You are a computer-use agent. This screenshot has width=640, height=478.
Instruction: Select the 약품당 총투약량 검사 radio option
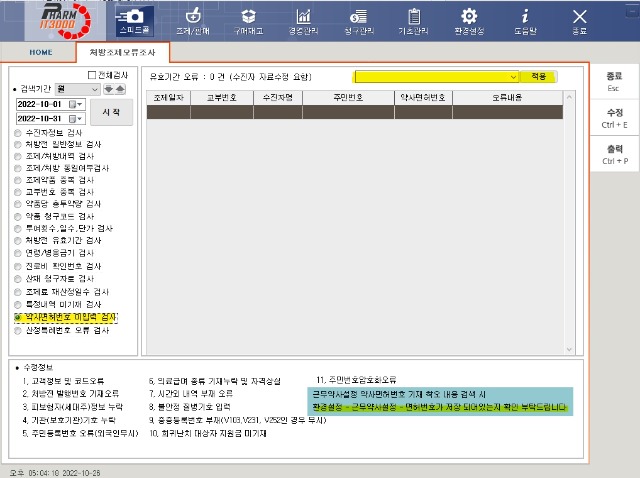click(x=18, y=204)
